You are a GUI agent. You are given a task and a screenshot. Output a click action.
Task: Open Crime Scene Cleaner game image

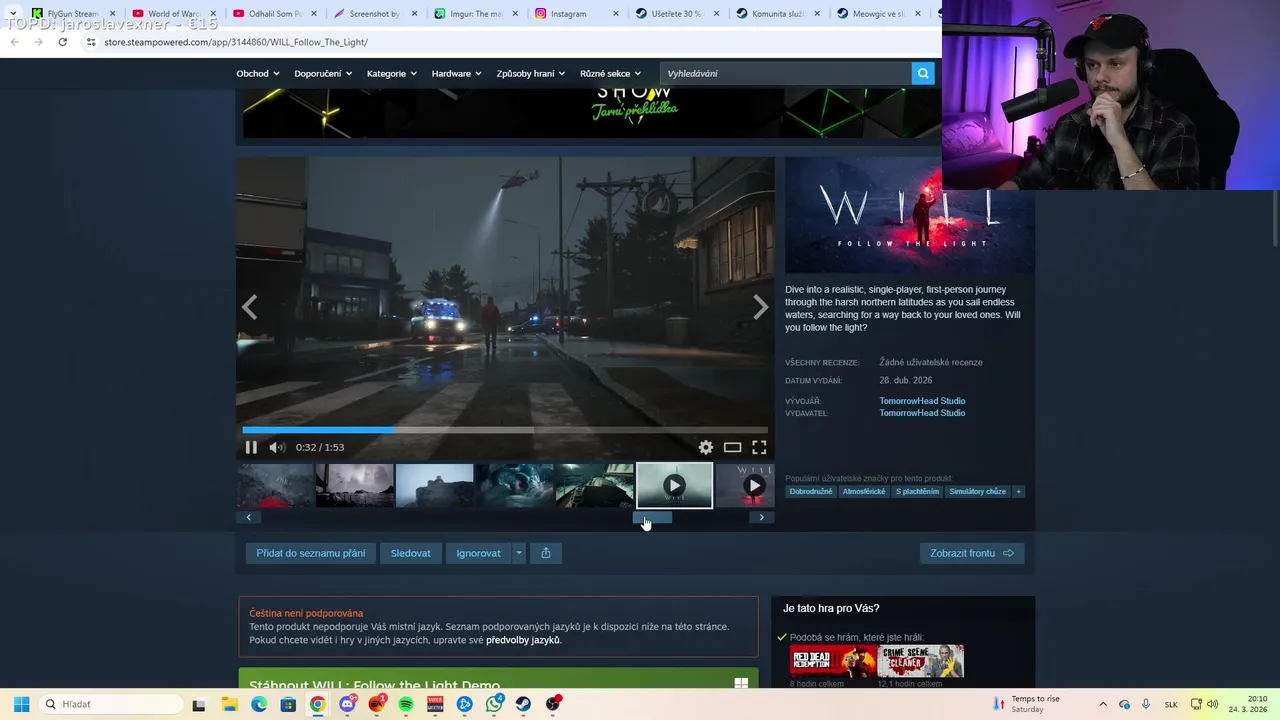(x=921, y=661)
